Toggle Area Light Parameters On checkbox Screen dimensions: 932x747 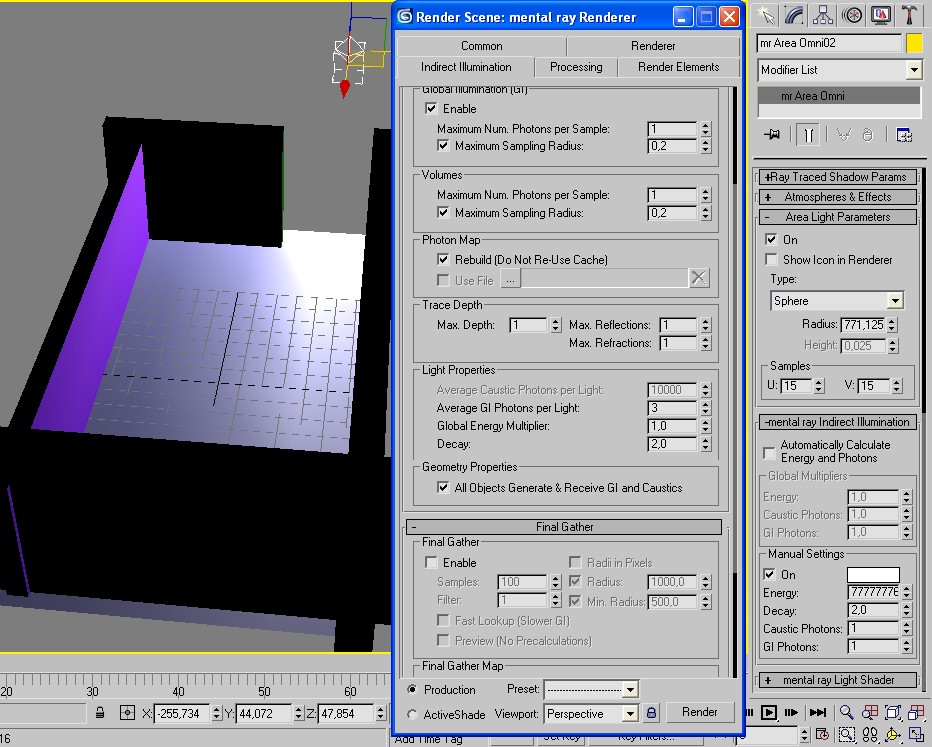(772, 239)
